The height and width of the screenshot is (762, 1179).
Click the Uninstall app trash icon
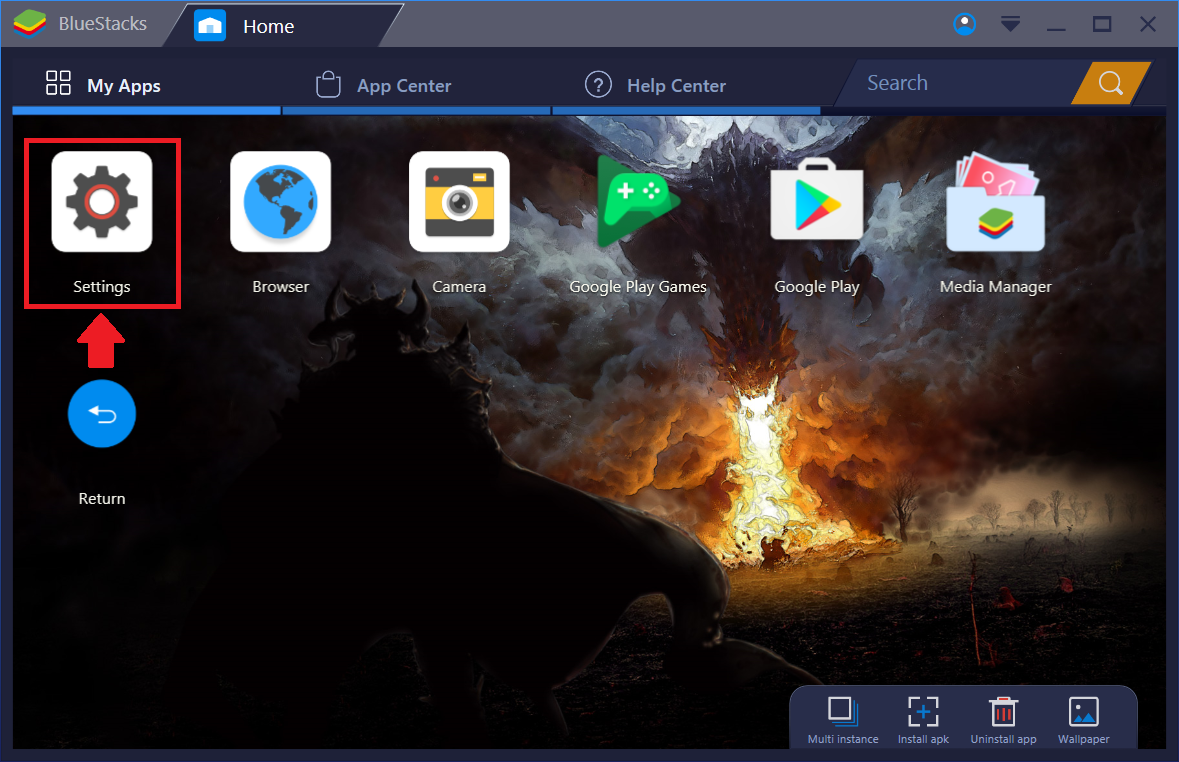[x=1003, y=712]
